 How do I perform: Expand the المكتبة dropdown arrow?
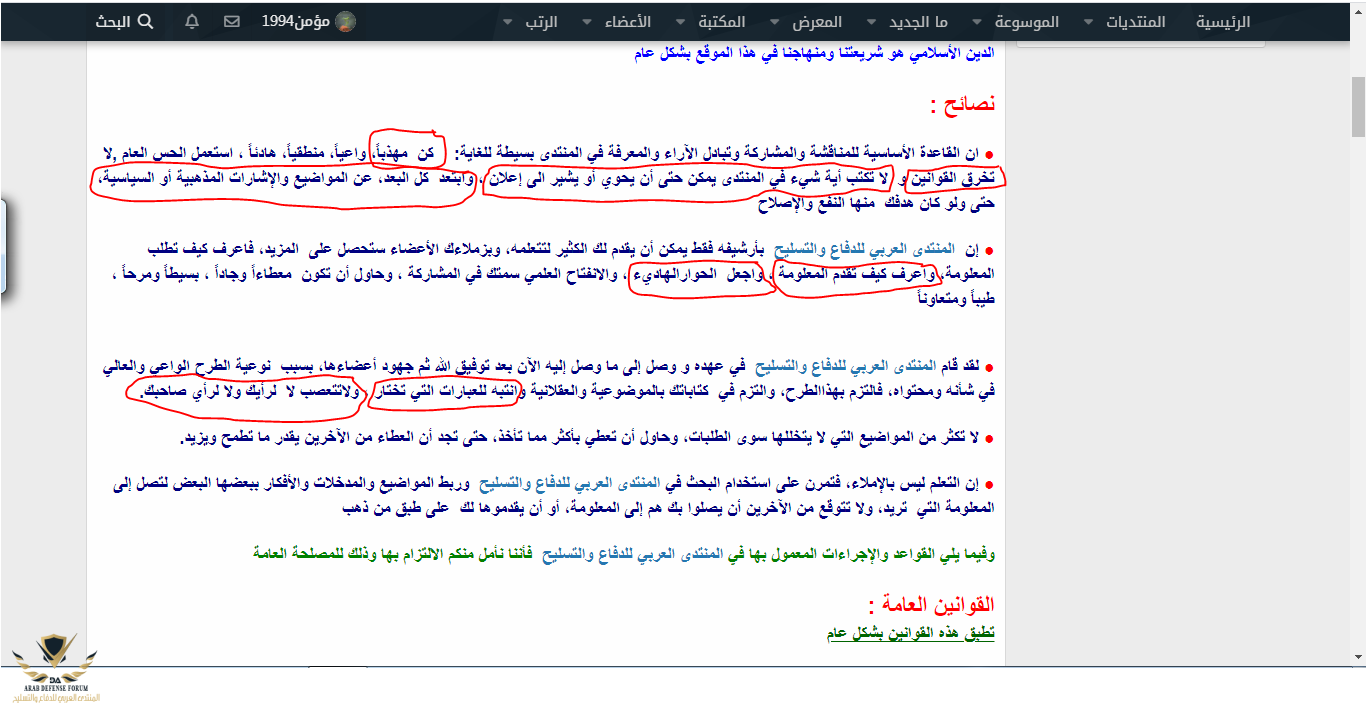tap(680, 22)
